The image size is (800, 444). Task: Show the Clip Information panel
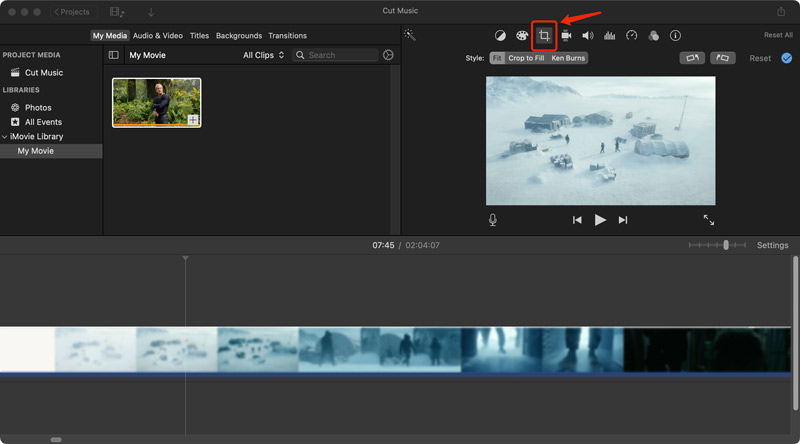(675, 35)
